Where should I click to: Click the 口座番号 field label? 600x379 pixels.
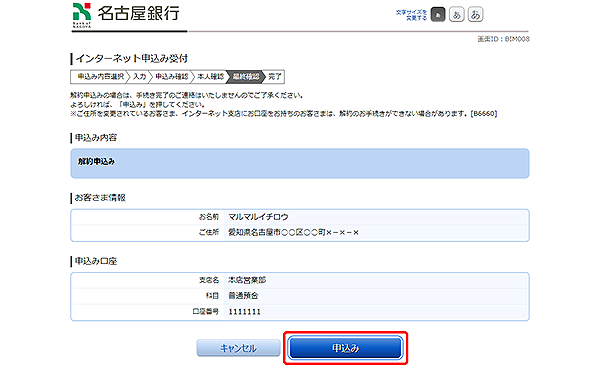(205, 312)
